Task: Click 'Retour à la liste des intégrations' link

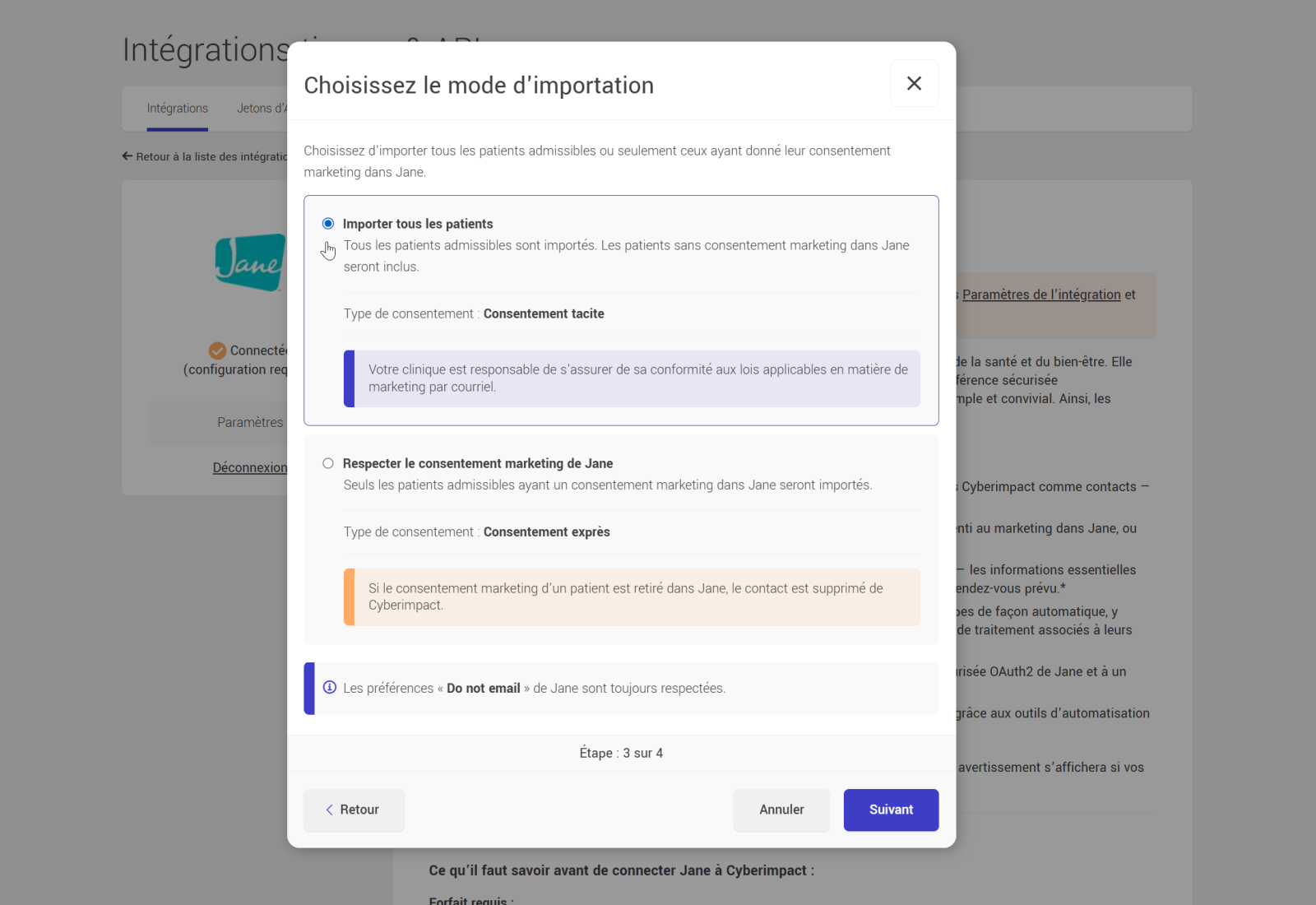Action: (206, 156)
